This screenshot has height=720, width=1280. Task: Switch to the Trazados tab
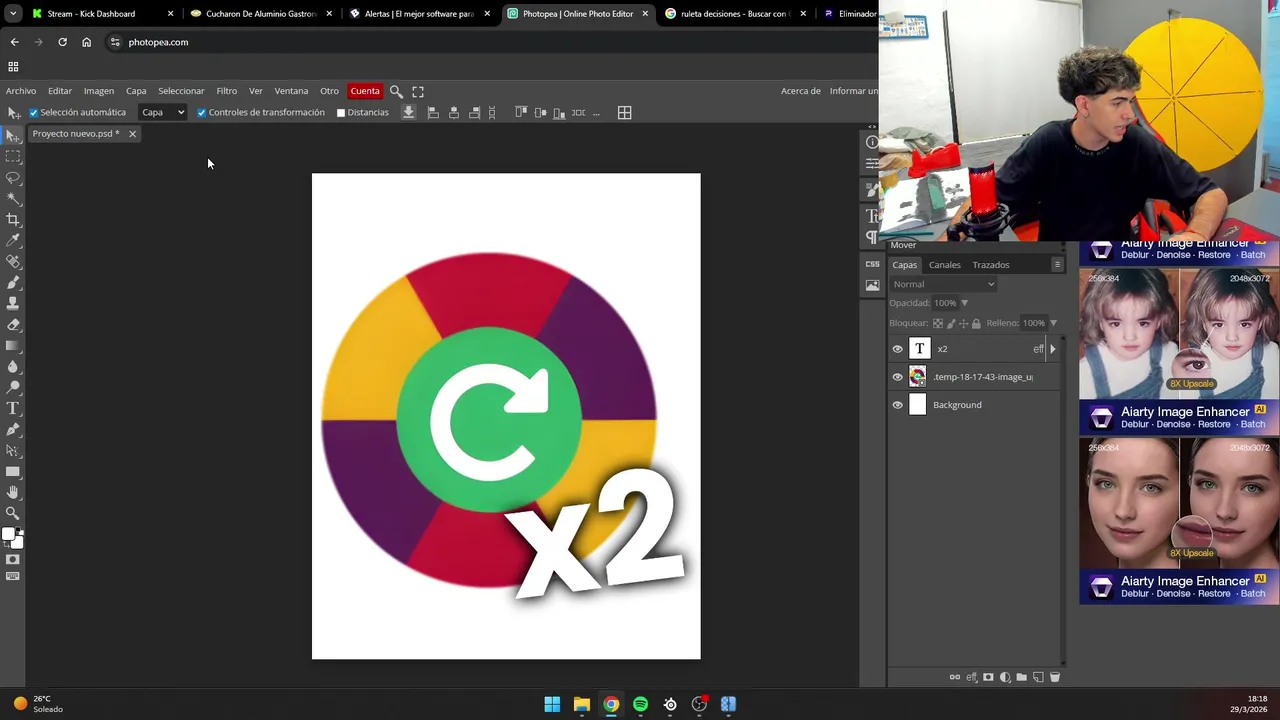tap(991, 265)
